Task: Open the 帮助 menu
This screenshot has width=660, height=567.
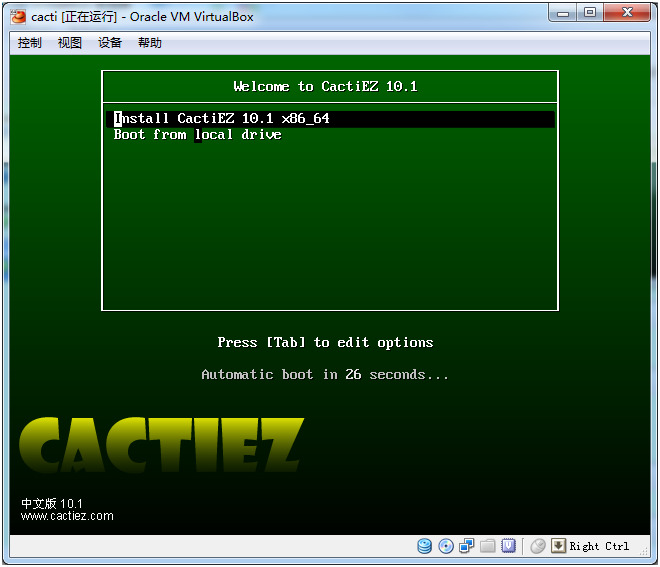Action: pos(150,43)
